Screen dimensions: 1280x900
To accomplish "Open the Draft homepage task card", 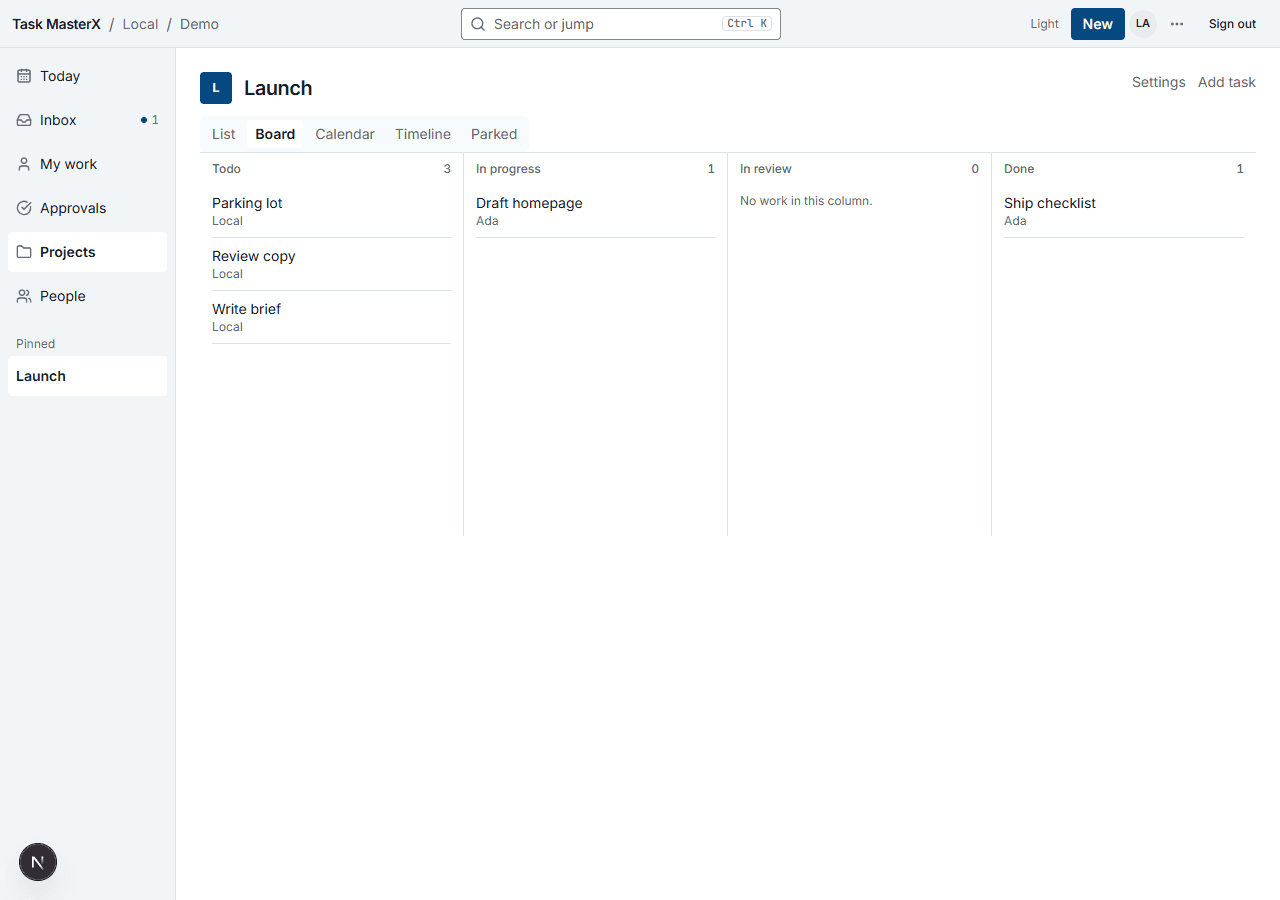I will tap(595, 211).
